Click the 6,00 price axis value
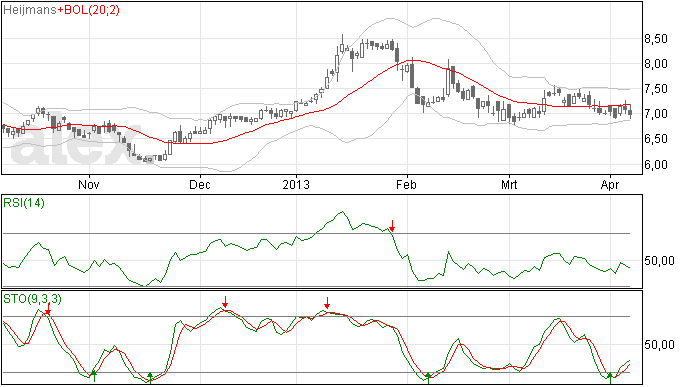The height and width of the screenshot is (387, 690). [656, 165]
